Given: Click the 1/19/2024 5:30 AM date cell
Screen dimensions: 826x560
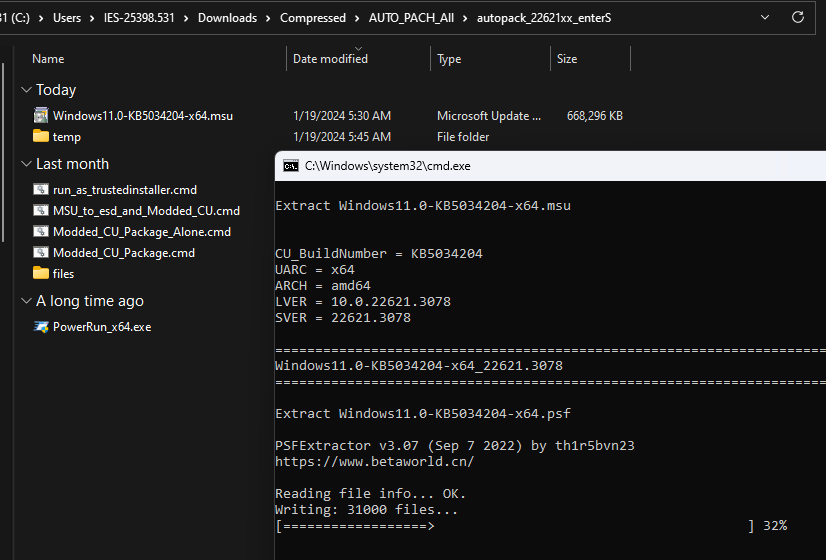Looking at the screenshot, I should tap(342, 116).
